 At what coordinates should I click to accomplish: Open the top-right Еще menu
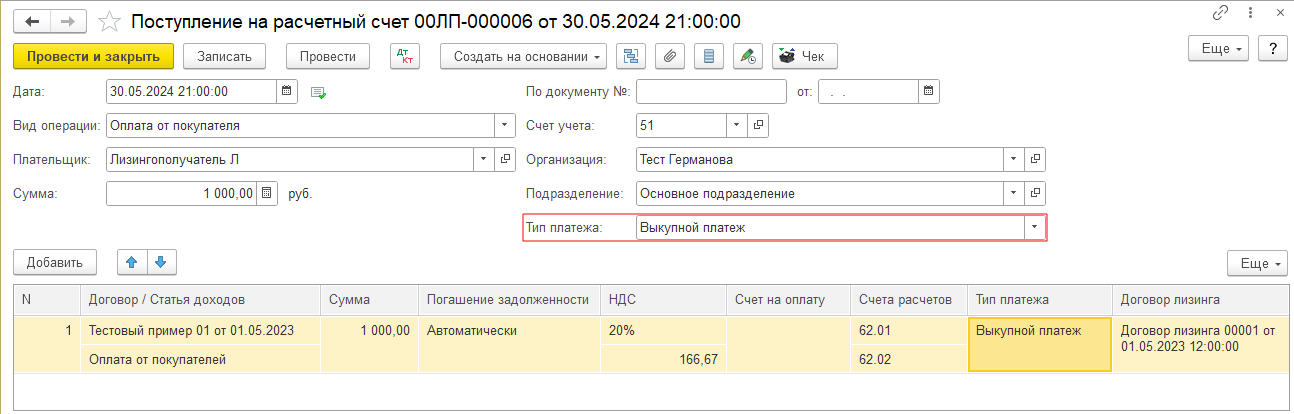click(1218, 49)
